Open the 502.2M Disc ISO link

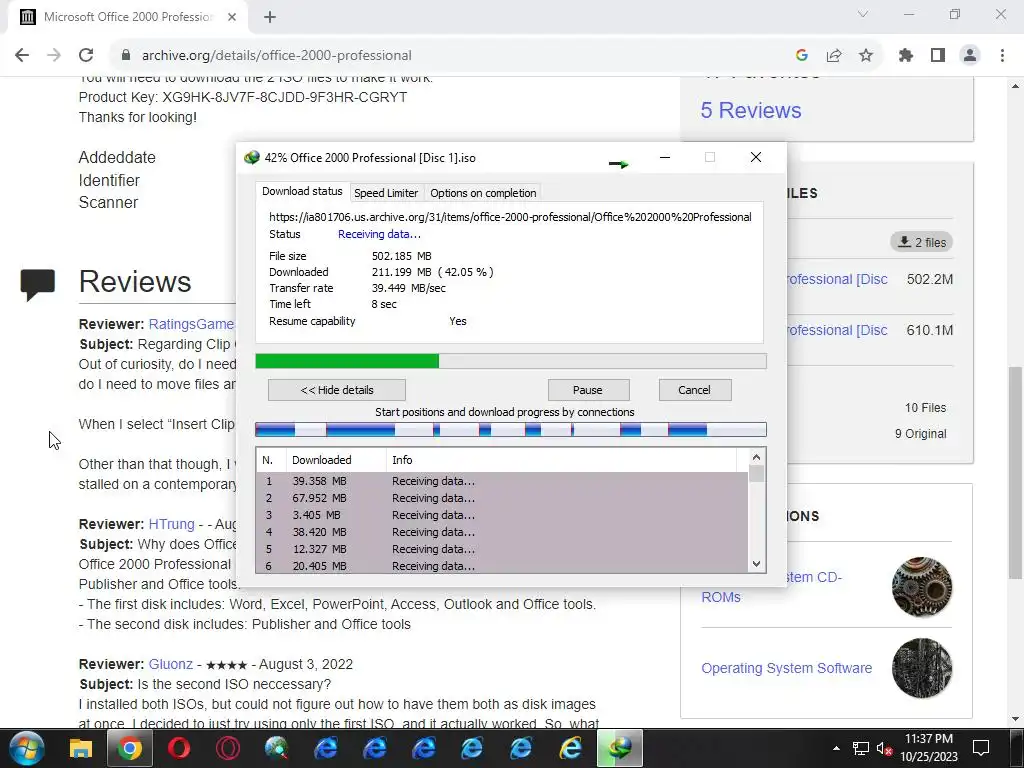(x=837, y=280)
